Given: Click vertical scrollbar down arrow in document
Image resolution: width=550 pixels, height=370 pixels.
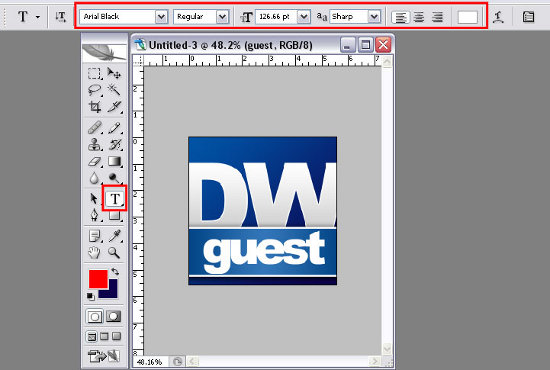Looking at the screenshot, I should (387, 349).
